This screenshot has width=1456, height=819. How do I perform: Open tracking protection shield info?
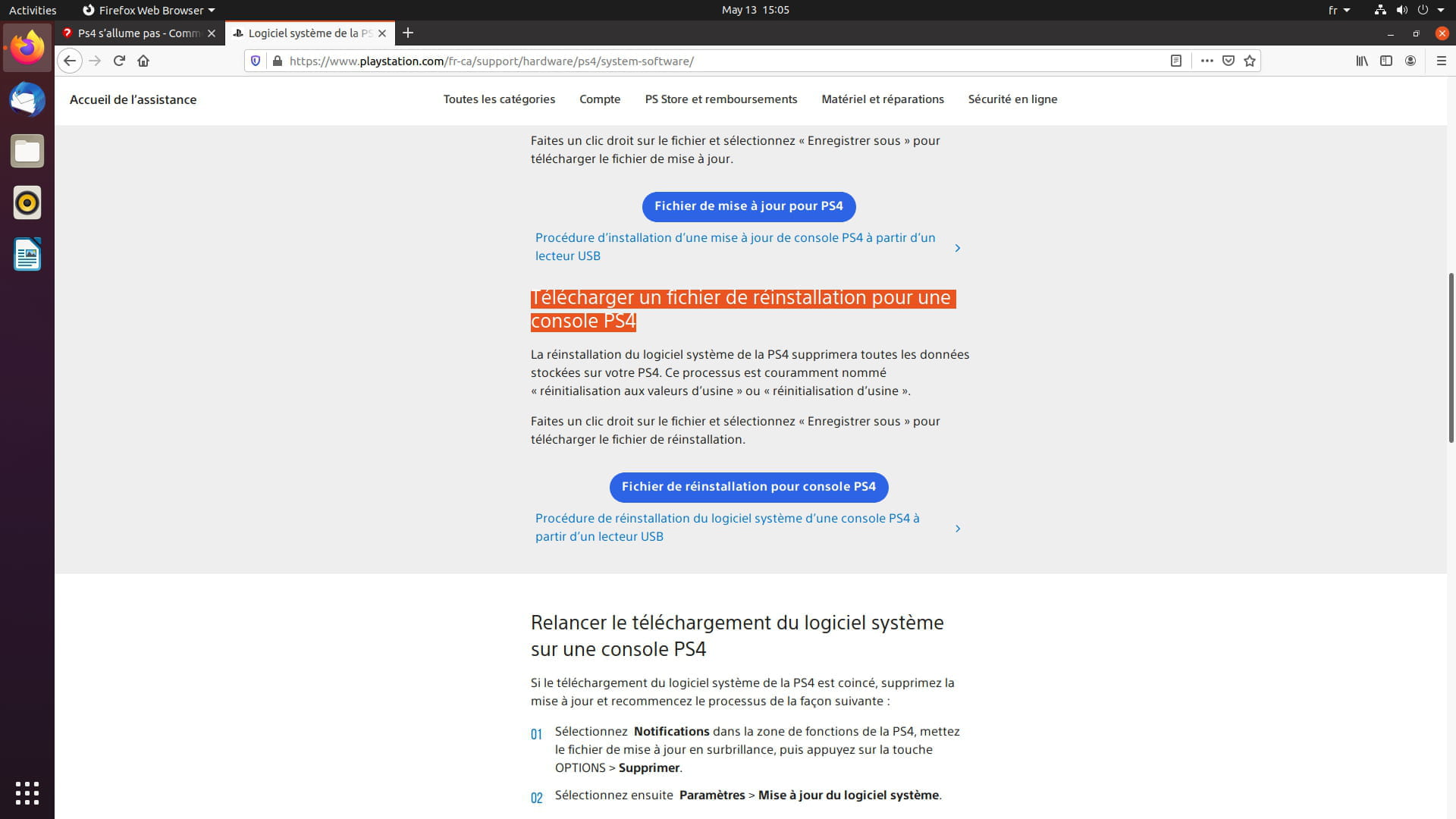coord(256,61)
